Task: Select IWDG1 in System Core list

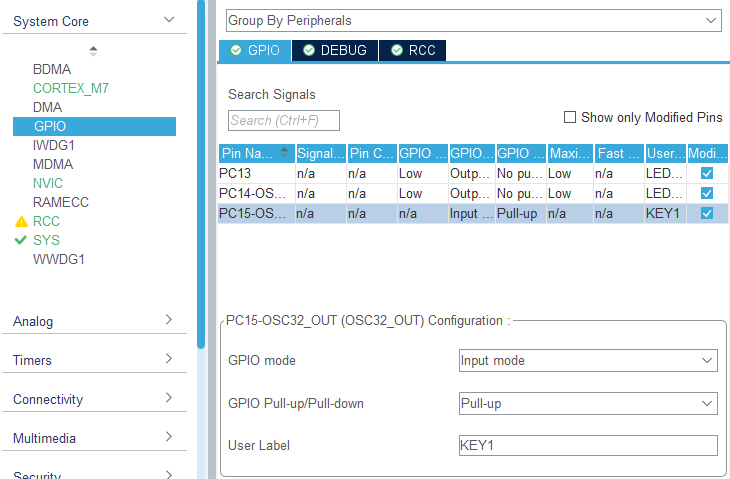Action: coord(54,146)
